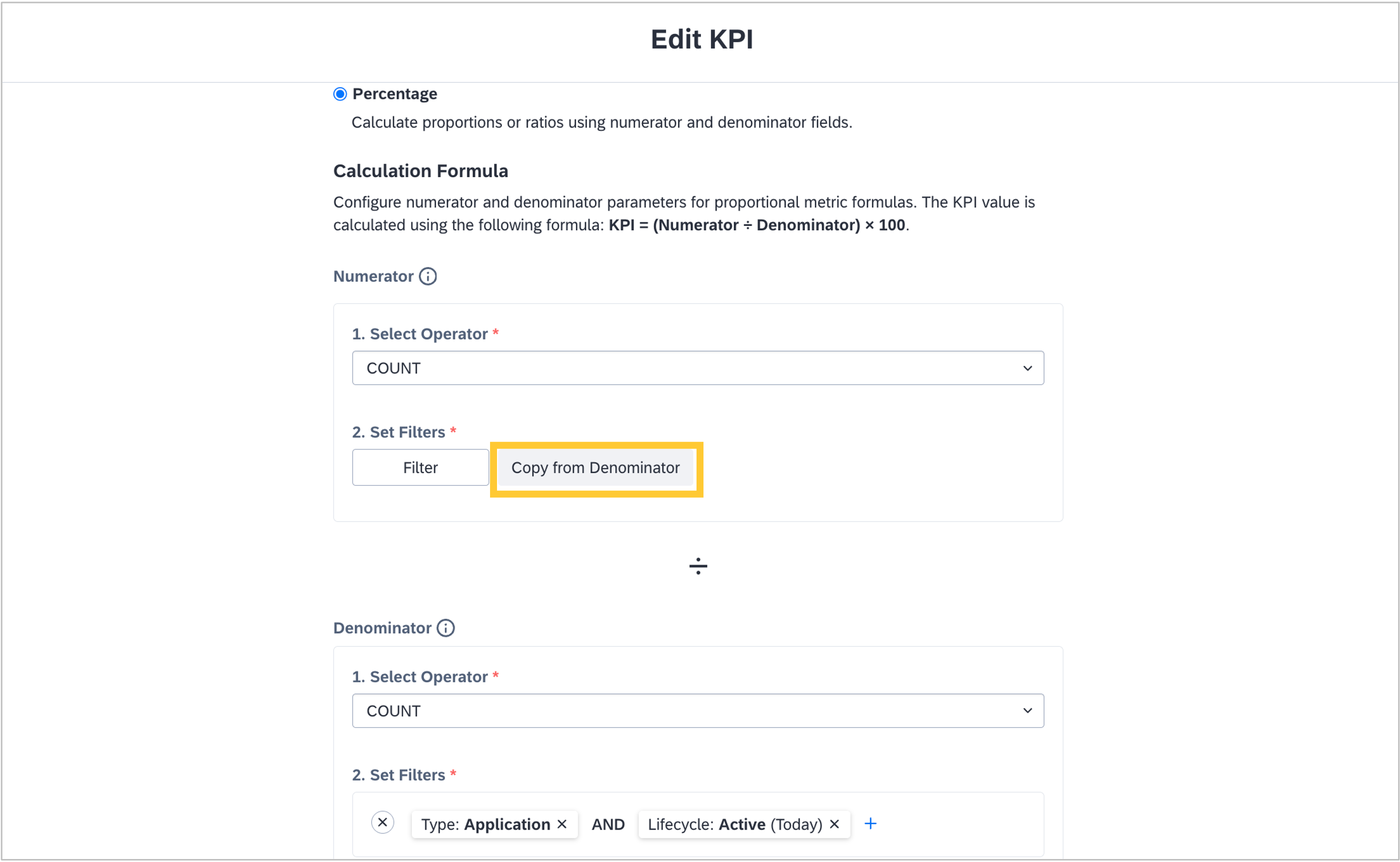Add another denominator filter with plus icon
The width and height of the screenshot is (1400, 862).
[x=870, y=824]
